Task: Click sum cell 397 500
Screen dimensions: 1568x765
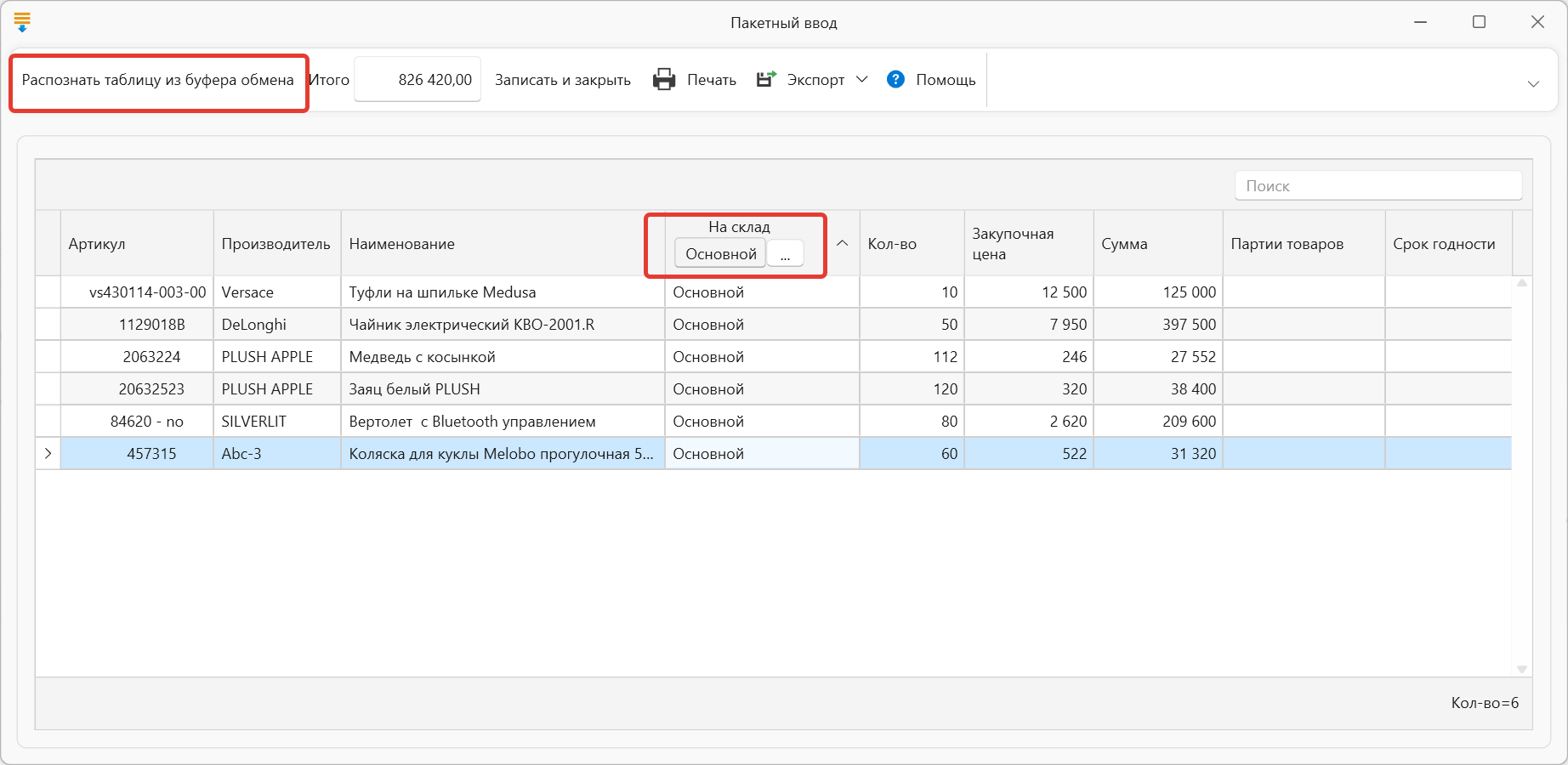Action: pos(1158,324)
